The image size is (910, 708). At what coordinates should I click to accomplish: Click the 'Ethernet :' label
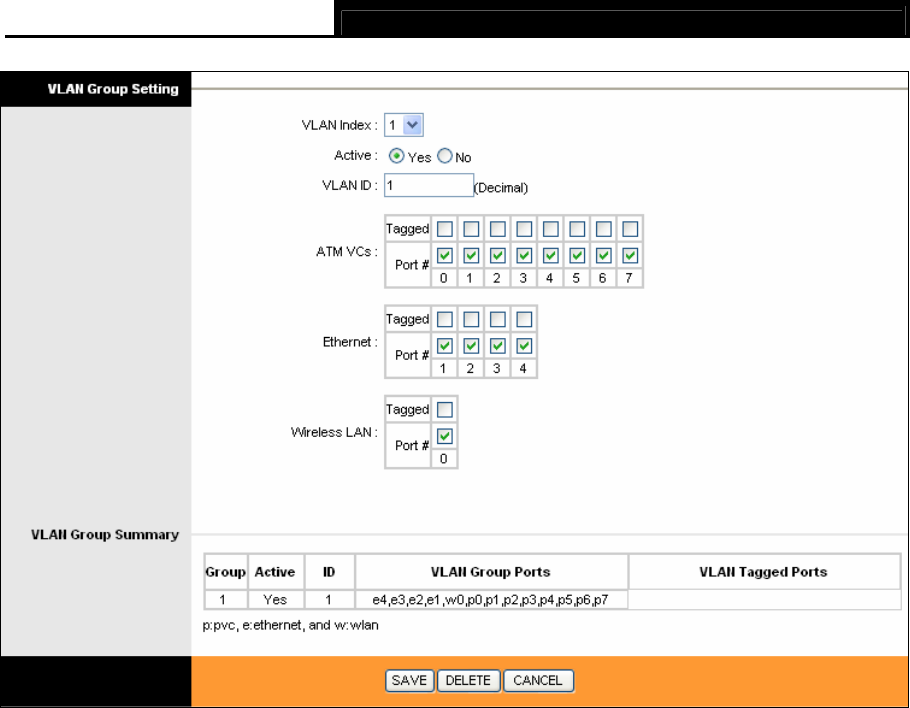[350, 342]
